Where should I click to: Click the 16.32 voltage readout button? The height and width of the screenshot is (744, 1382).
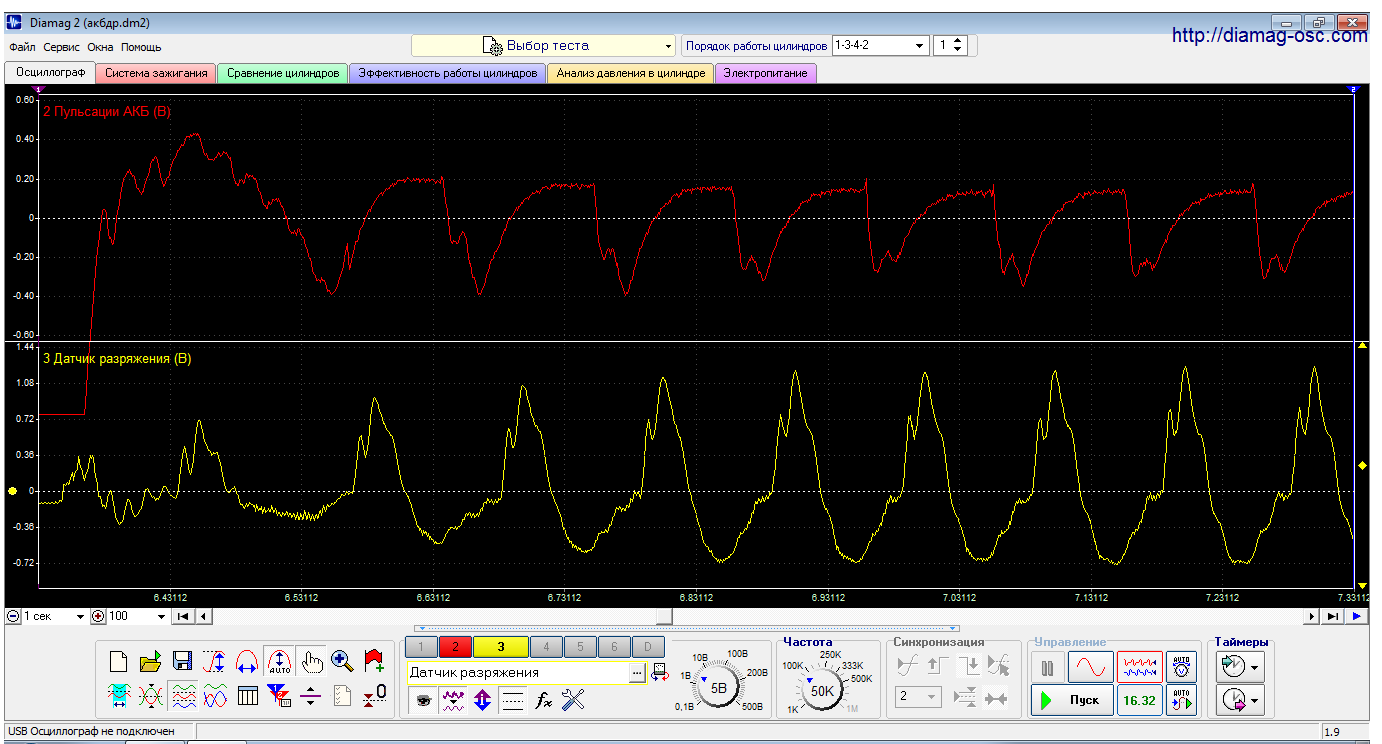(1139, 700)
